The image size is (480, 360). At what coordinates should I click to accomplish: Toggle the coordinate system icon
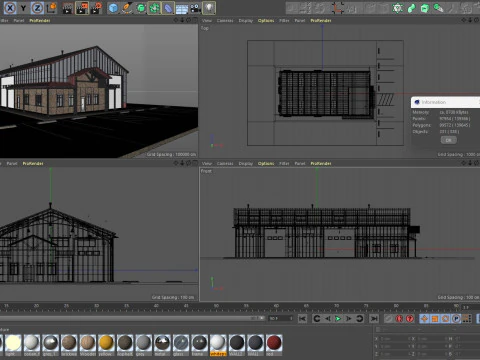click(x=52, y=8)
